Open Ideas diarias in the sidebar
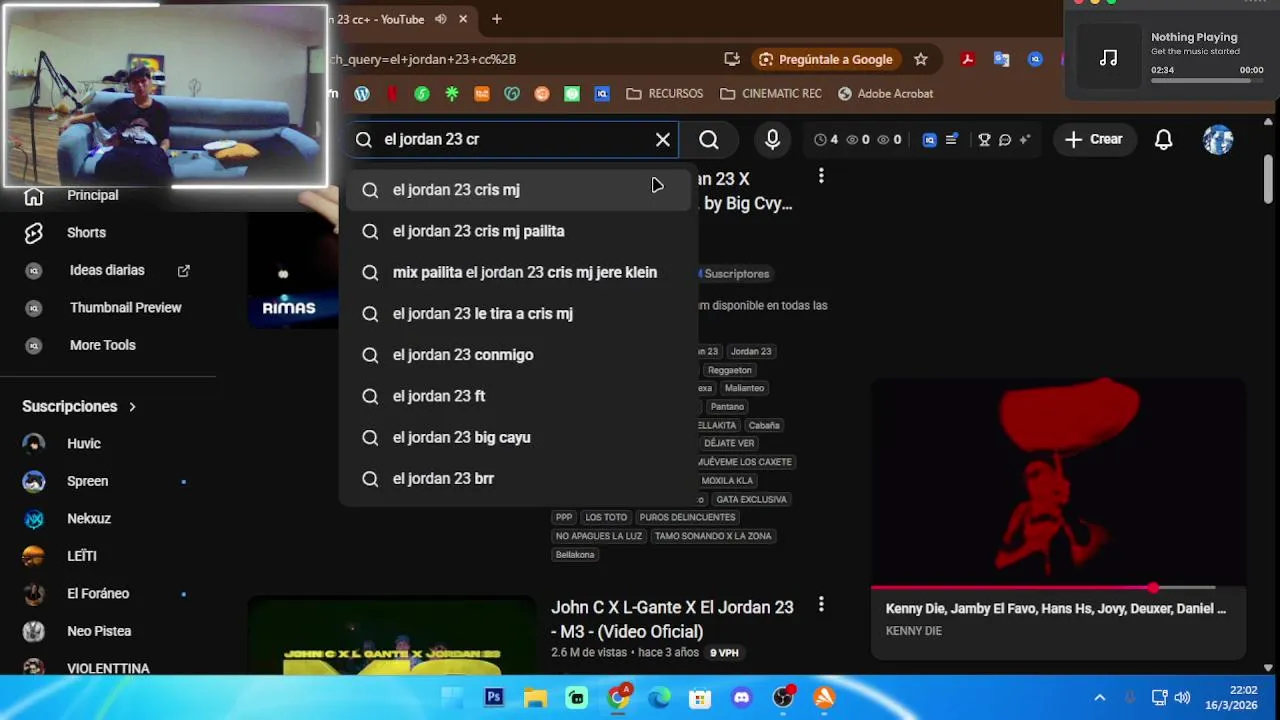This screenshot has width=1280, height=720. pos(107,270)
